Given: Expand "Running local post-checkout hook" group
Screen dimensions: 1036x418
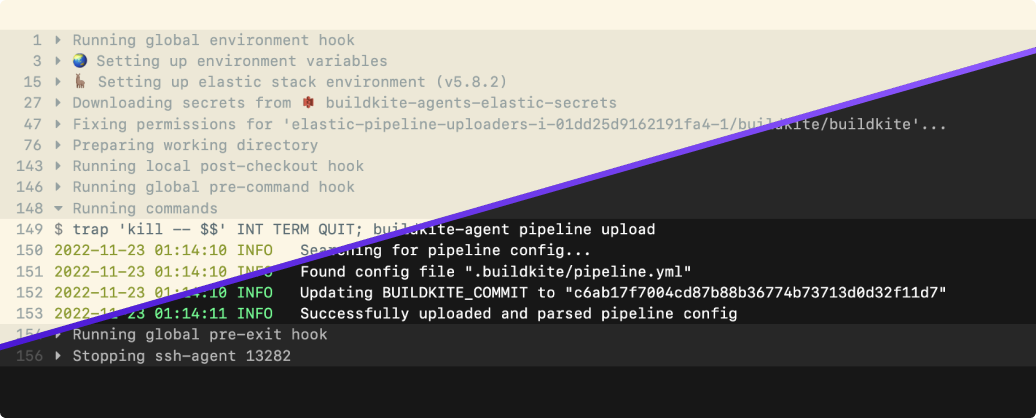Looking at the screenshot, I should click(x=58, y=166).
